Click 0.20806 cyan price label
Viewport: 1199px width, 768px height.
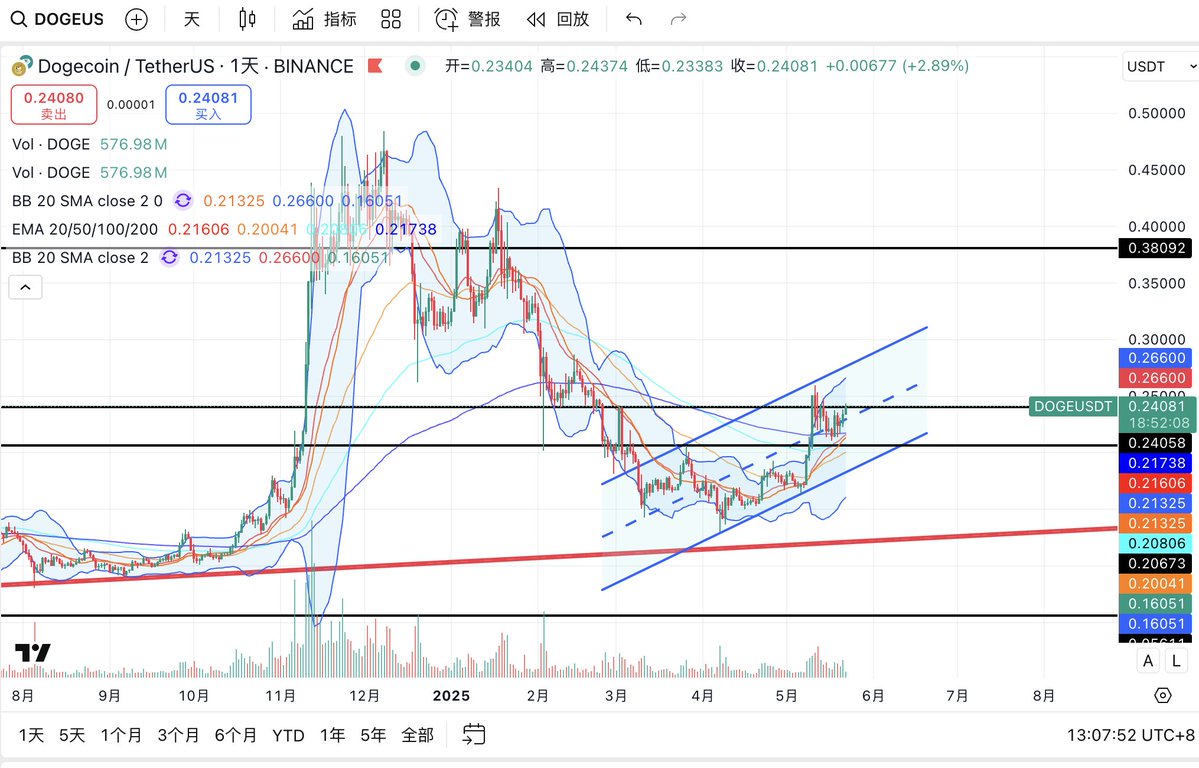pyautogui.click(x=1157, y=543)
